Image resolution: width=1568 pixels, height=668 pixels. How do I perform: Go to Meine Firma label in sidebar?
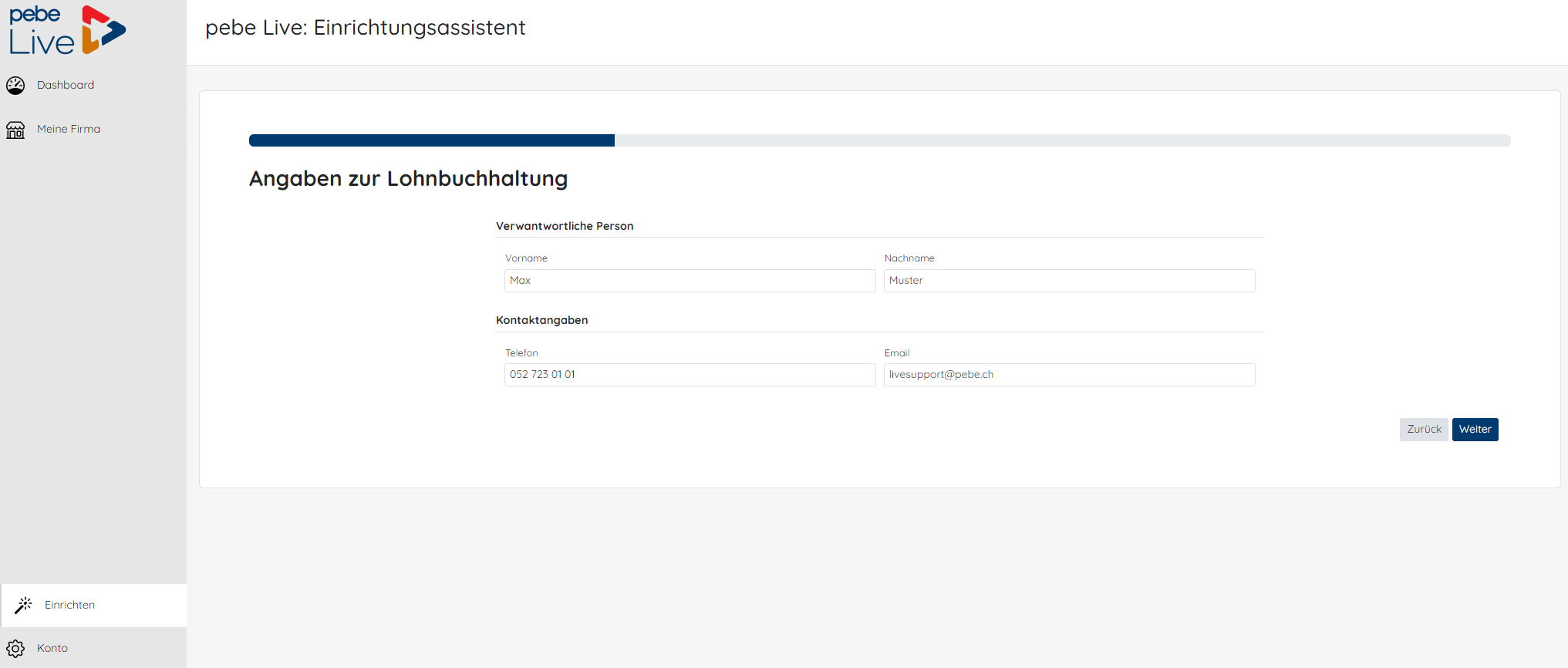pyautogui.click(x=69, y=129)
